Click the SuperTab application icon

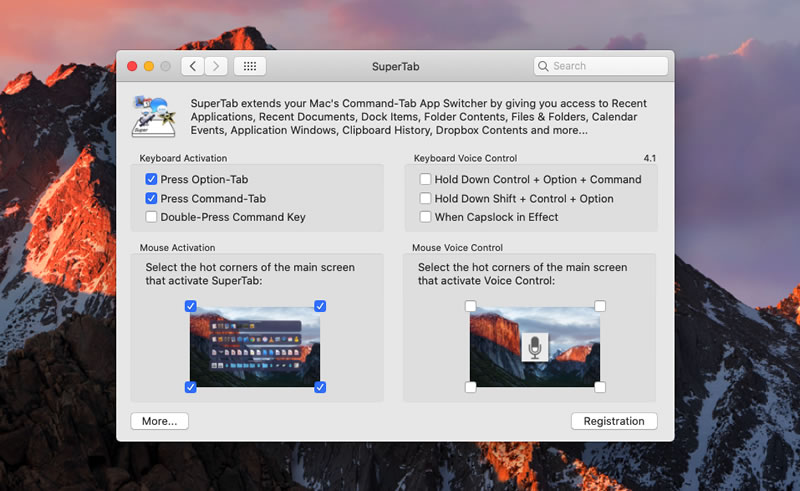154,116
